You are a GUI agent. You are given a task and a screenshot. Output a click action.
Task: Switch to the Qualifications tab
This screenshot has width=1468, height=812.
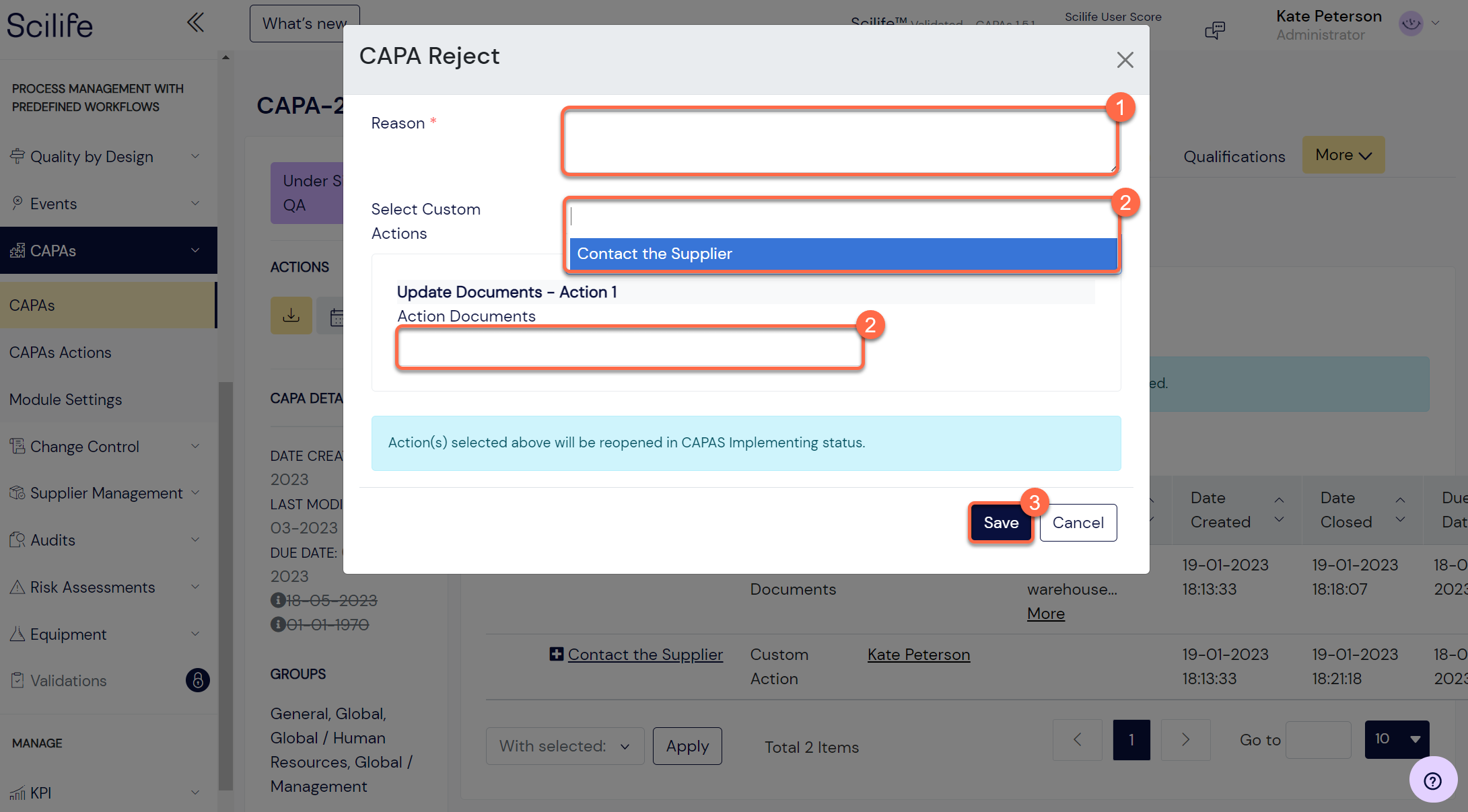1234,156
